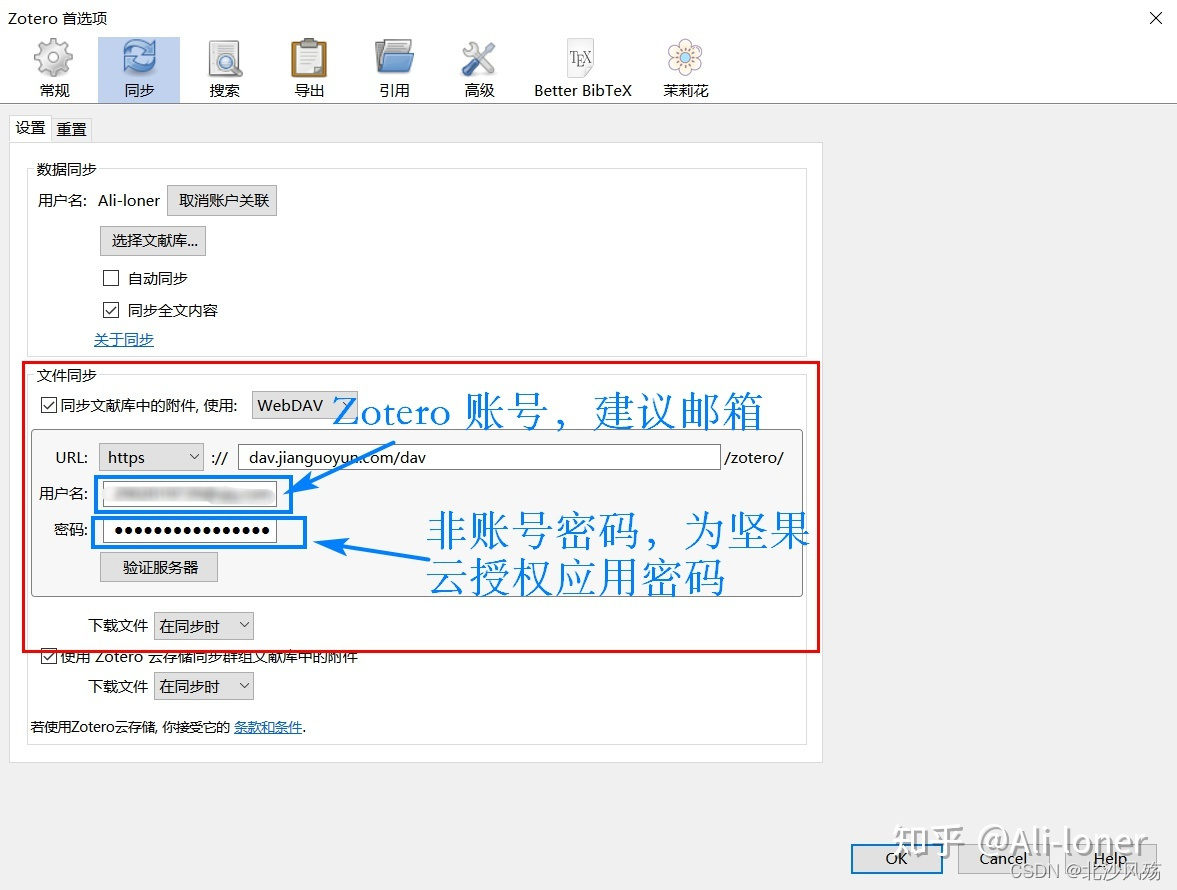Open the https protocol dropdown
1177x890 pixels.
click(151, 457)
